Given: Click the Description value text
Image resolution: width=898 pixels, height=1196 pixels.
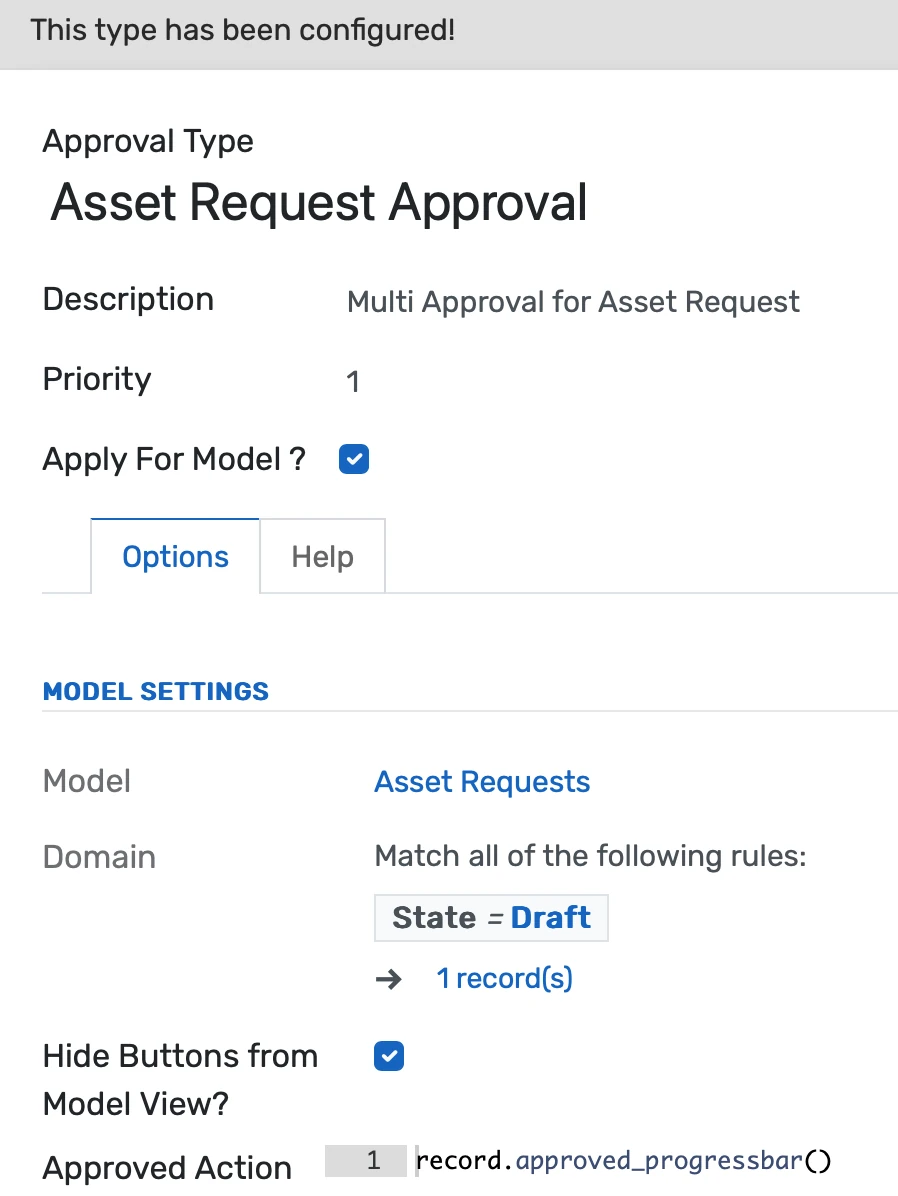Looking at the screenshot, I should (572, 301).
